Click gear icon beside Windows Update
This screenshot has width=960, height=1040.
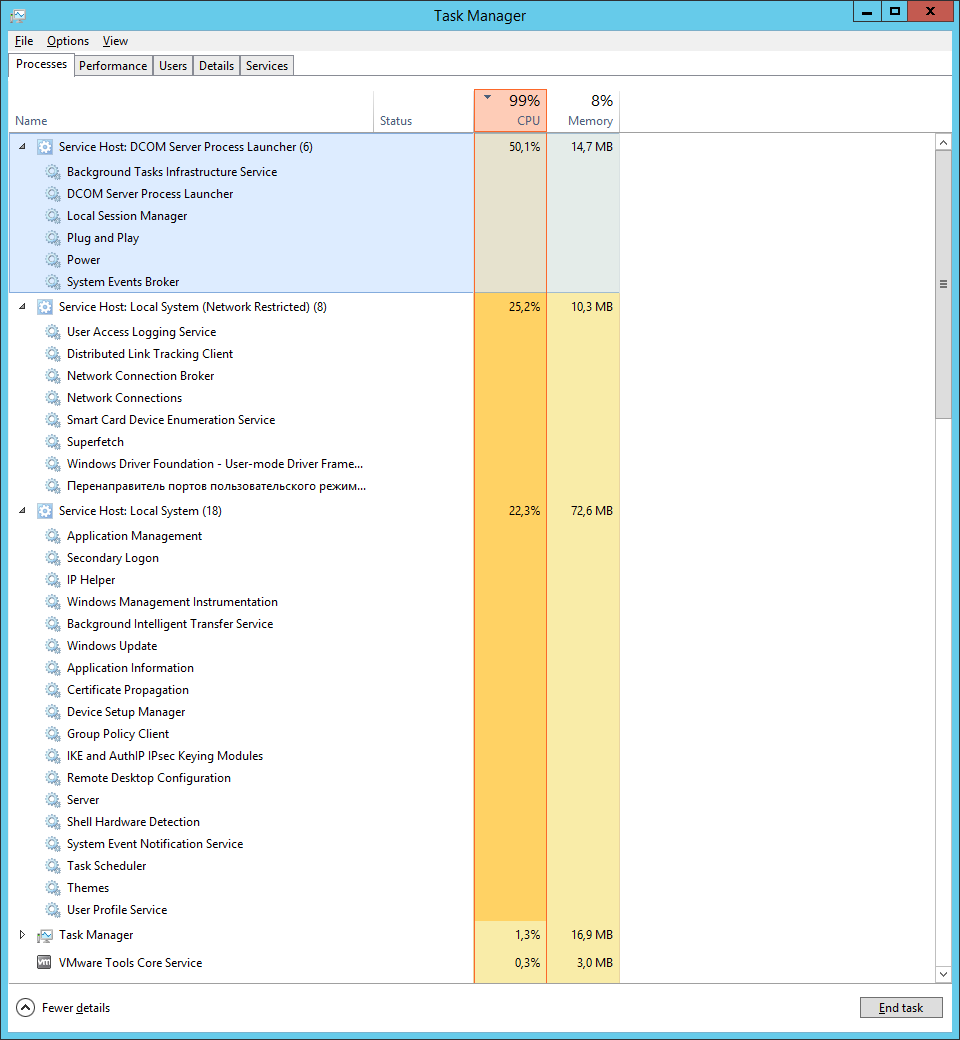click(x=53, y=645)
